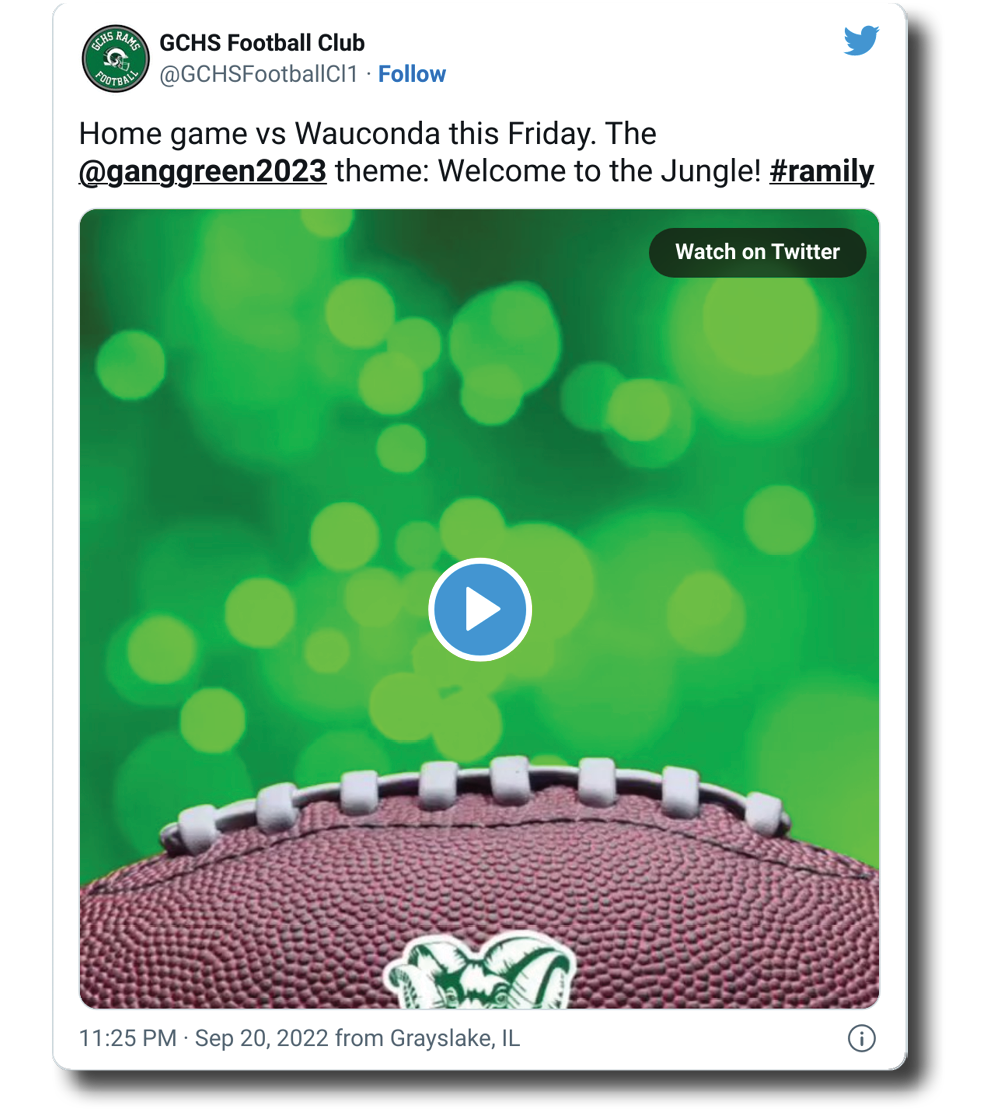Open the @ganggreen2023 mention
This screenshot has height=1112, width=996.
point(203,171)
